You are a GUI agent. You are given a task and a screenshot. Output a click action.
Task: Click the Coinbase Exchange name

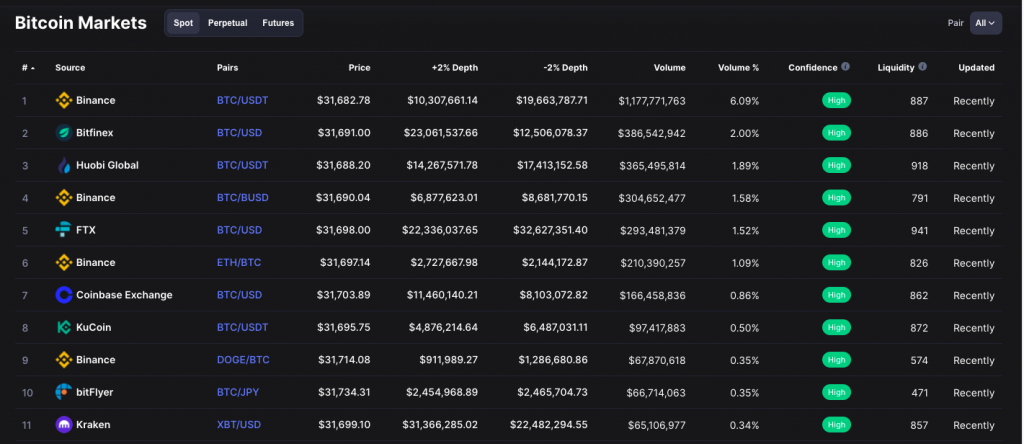coord(124,295)
